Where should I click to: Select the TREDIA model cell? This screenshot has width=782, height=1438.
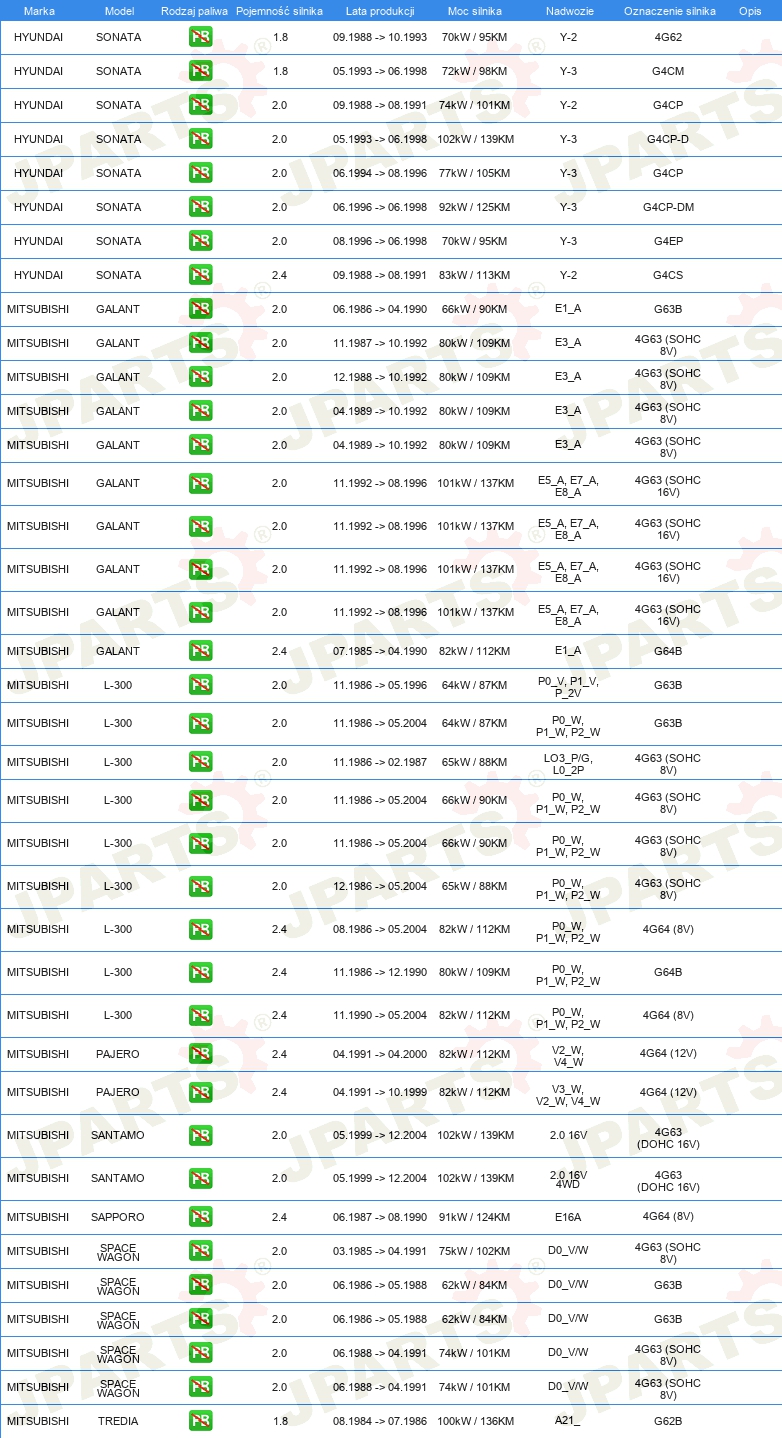pyautogui.click(x=118, y=1421)
